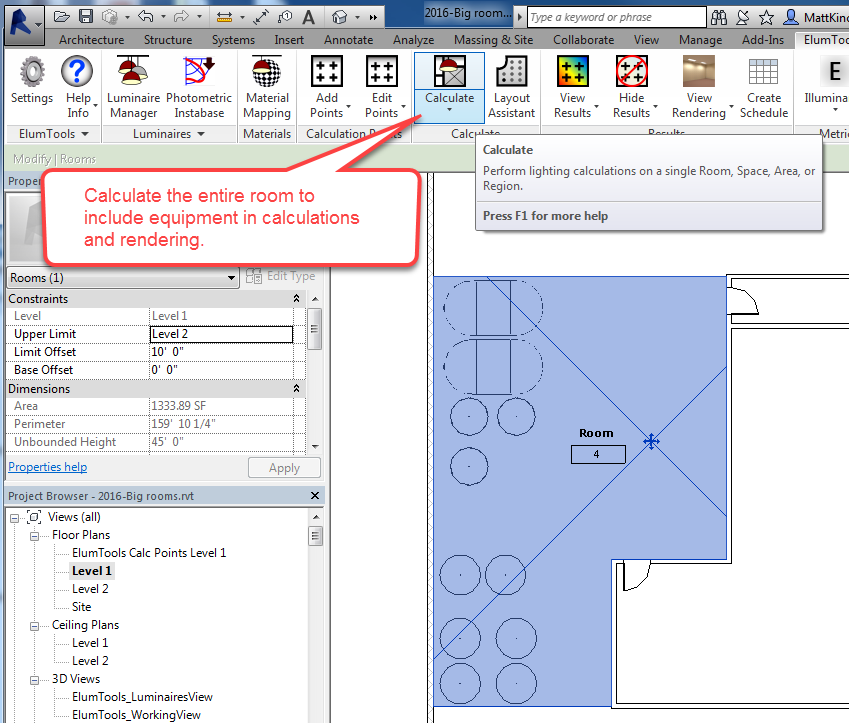Select the ElumTools Calc Points Level 1 view
This screenshot has width=849, height=723.
149,553
